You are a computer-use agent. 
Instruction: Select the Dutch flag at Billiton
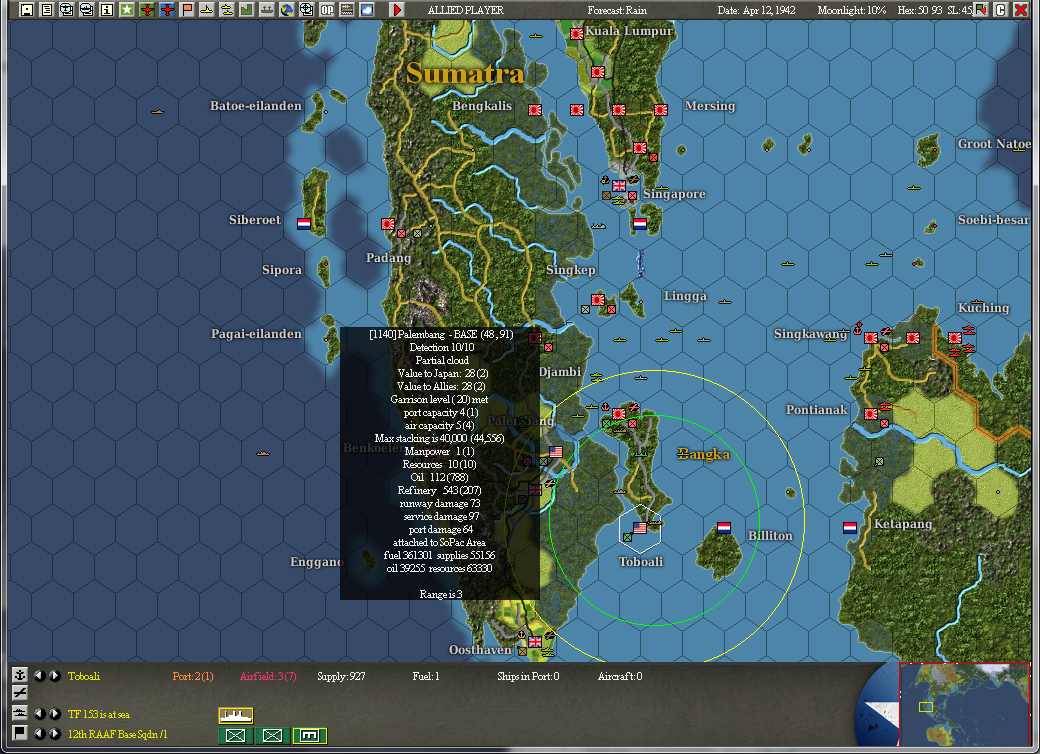point(724,528)
